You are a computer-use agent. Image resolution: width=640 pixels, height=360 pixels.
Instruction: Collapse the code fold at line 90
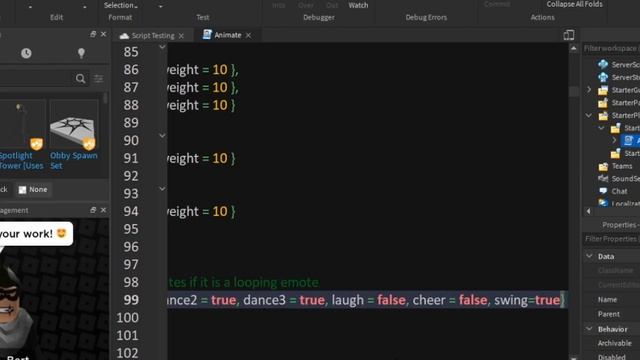click(x=162, y=136)
